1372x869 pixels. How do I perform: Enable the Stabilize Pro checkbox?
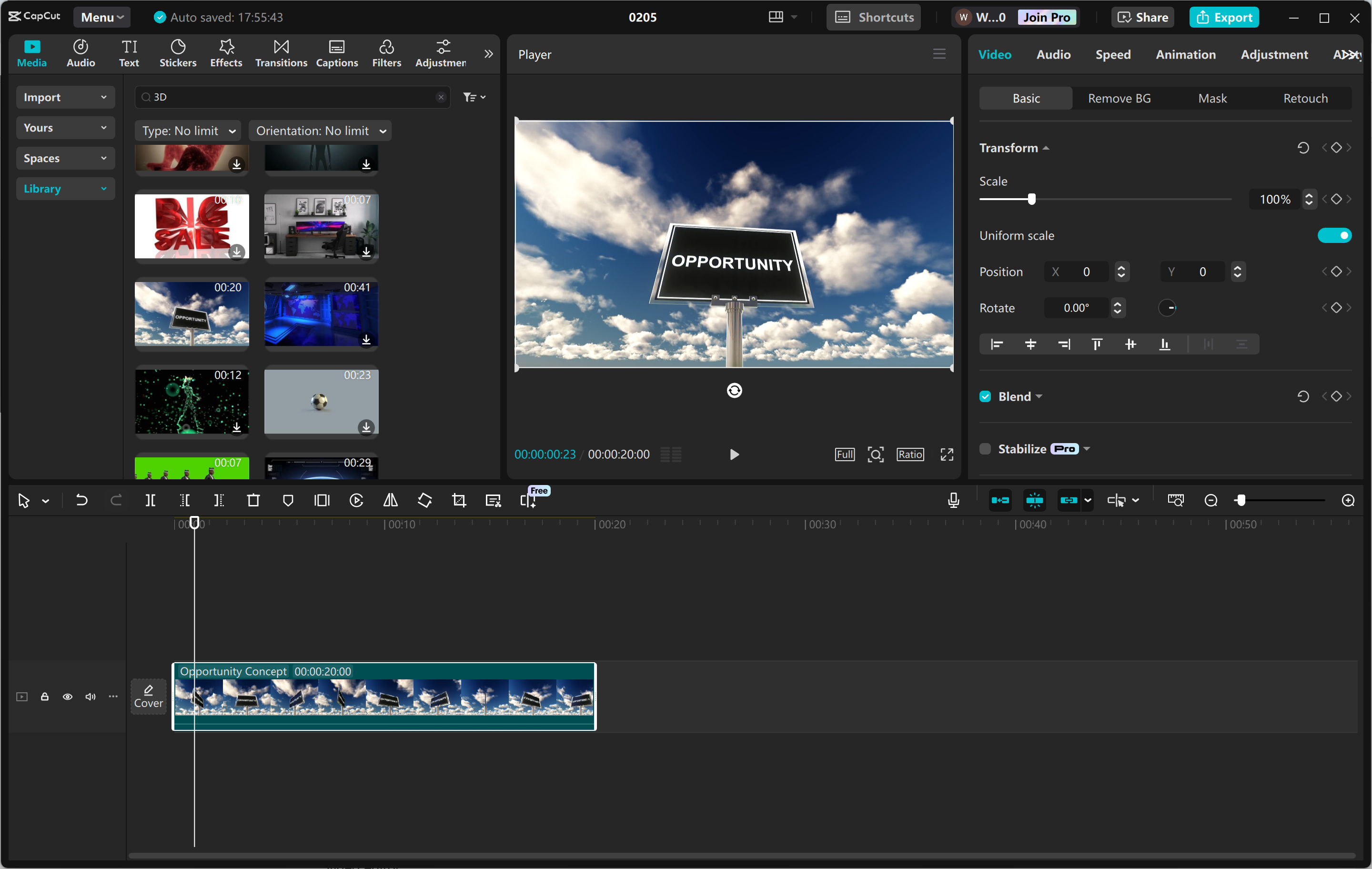click(x=985, y=448)
